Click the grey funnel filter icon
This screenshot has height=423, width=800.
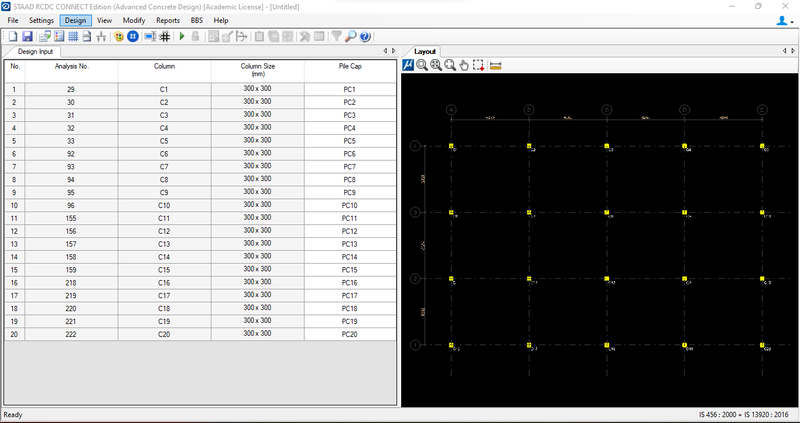click(x=336, y=36)
